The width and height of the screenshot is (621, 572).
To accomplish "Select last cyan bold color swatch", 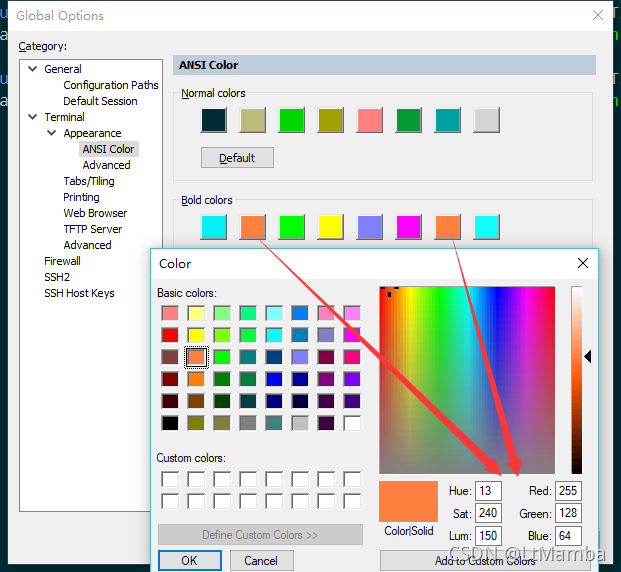I will (x=486, y=227).
